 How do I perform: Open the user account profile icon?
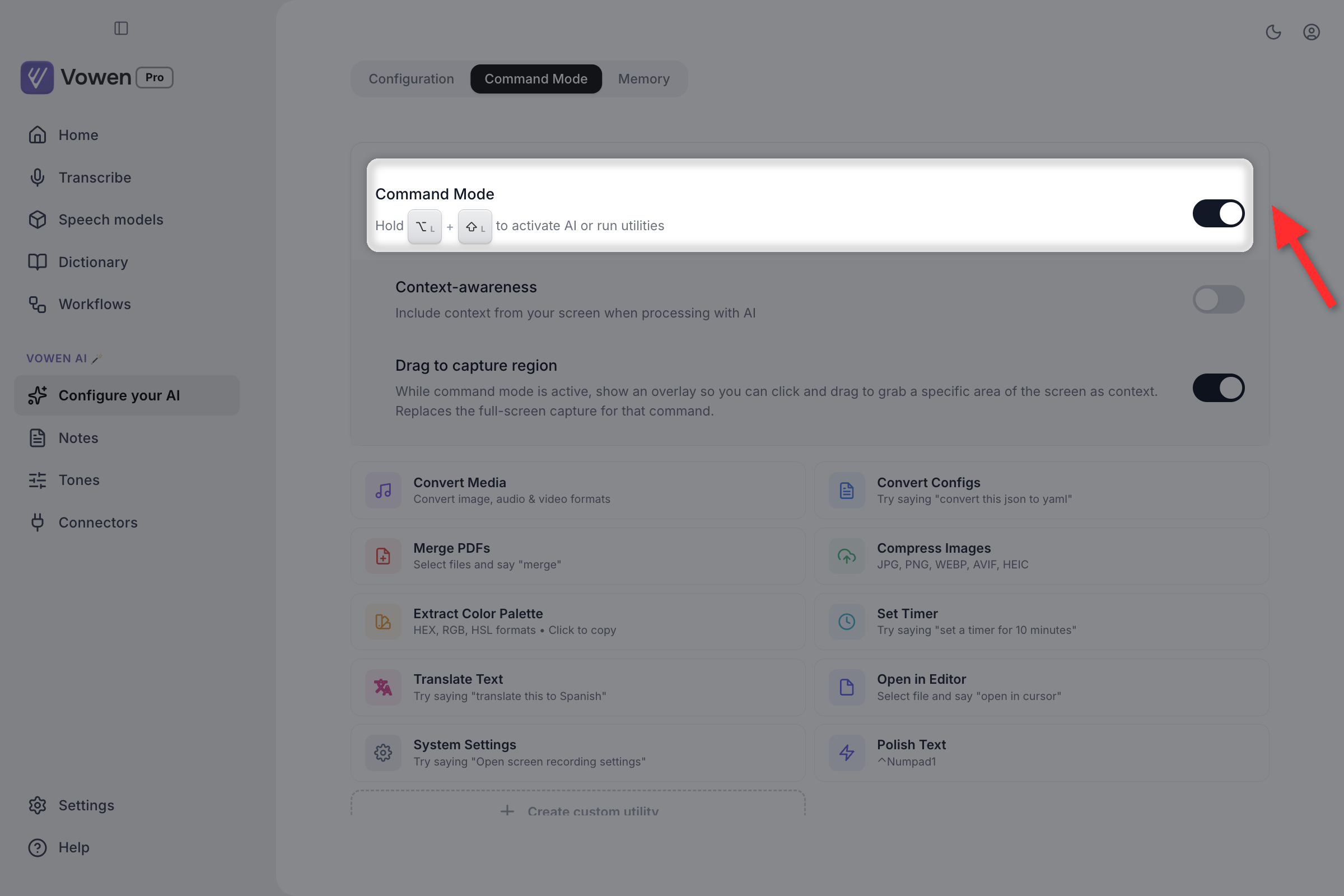click(1312, 32)
